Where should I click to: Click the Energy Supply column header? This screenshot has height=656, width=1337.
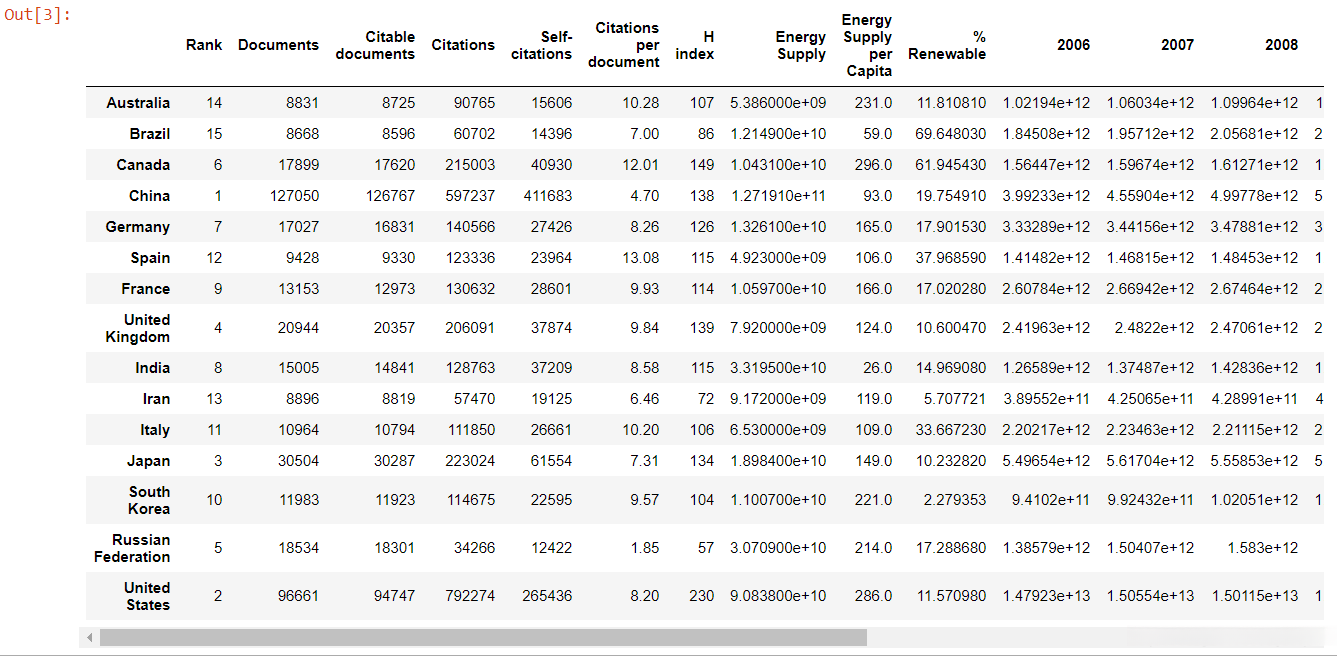(x=802, y=45)
